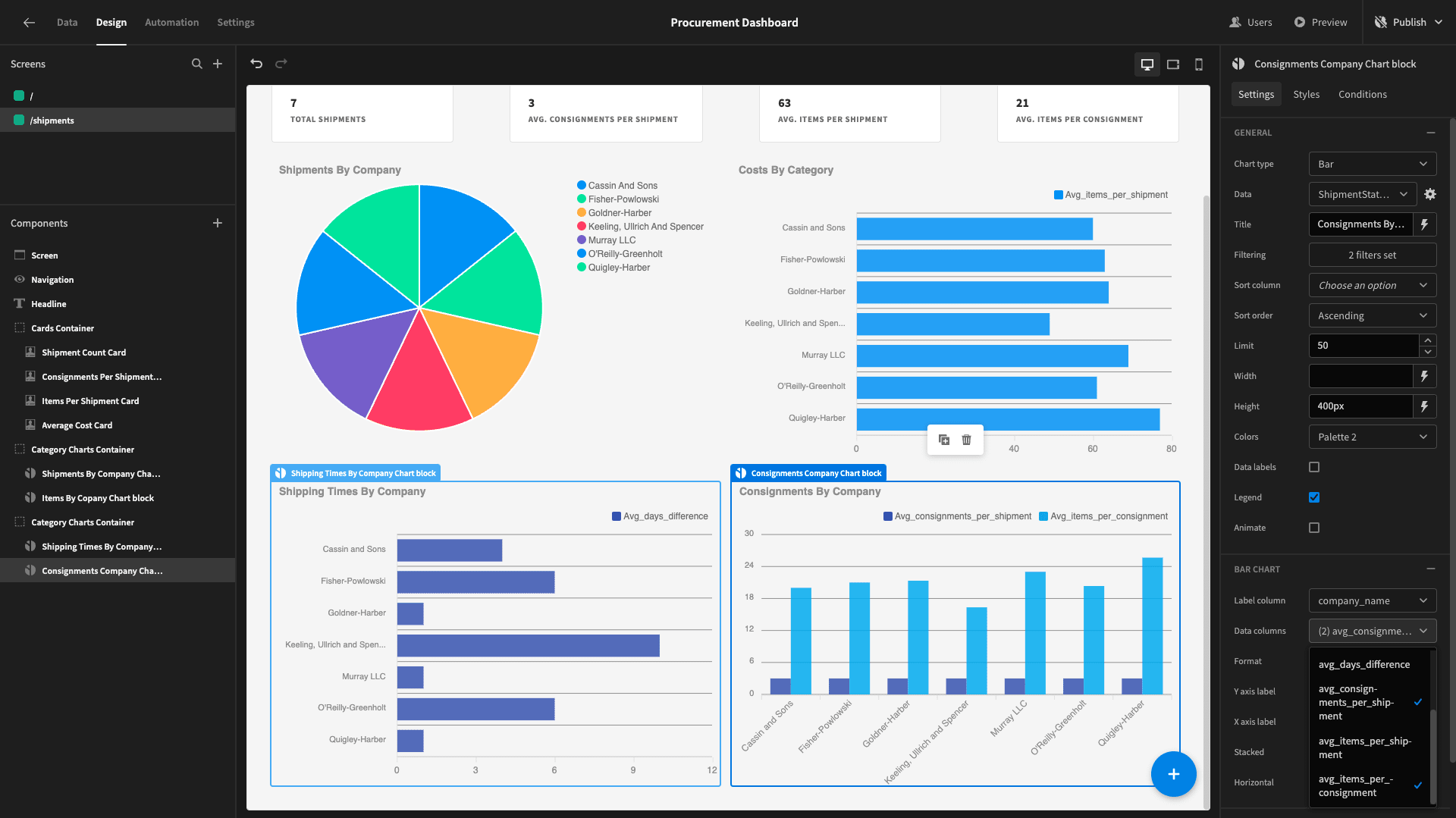Collapse the General section
The width and height of the screenshot is (1456, 818).
(x=1431, y=133)
